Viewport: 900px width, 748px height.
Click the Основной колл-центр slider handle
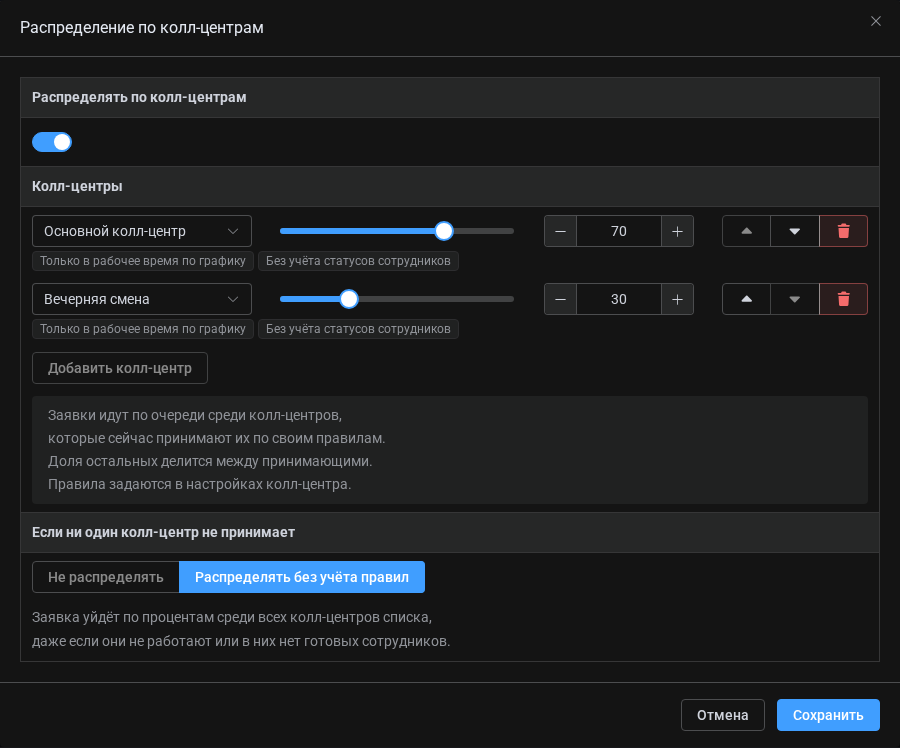coord(444,231)
